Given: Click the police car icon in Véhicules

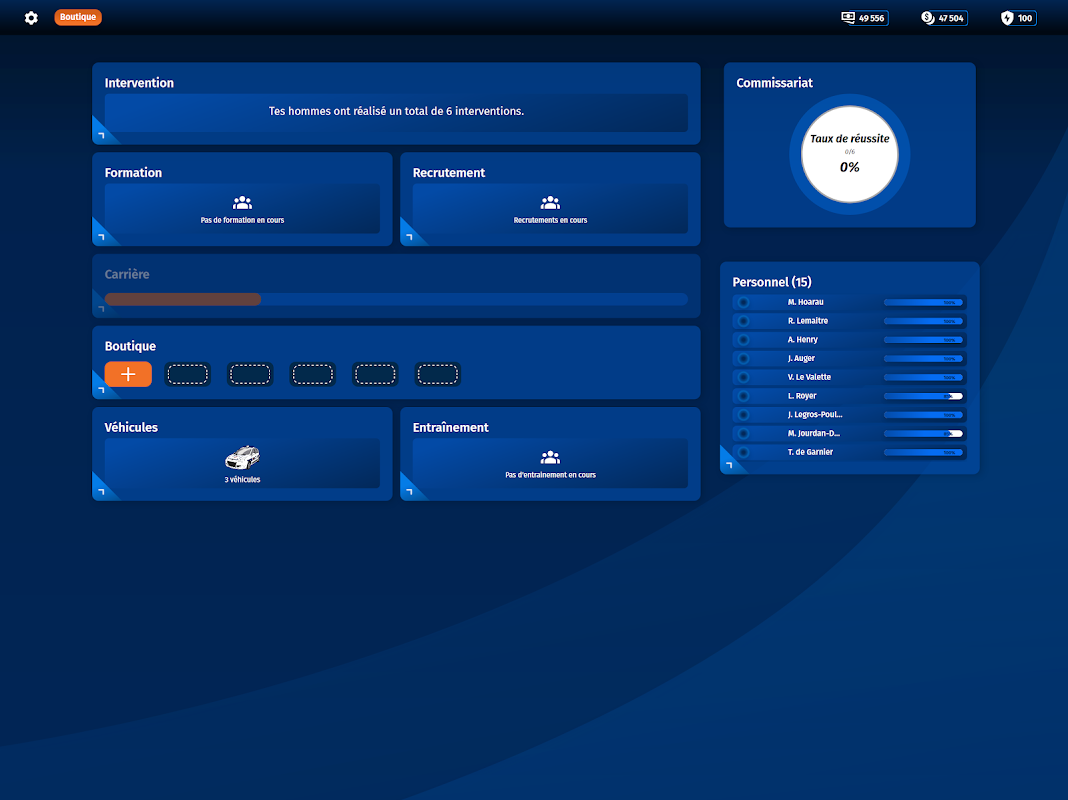Looking at the screenshot, I should coord(242,458).
